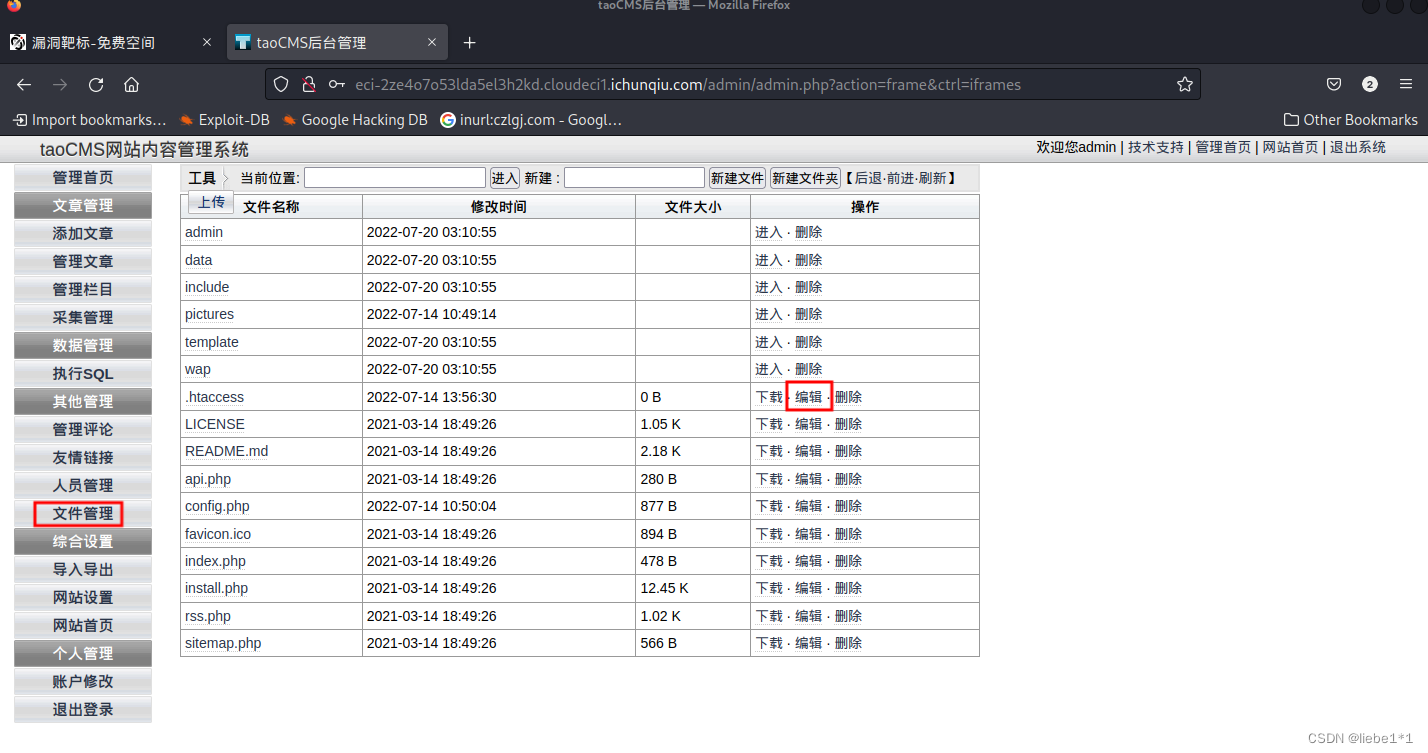1428x753 pixels.
Task: Open 人员管理 in sidebar
Action: 83,486
